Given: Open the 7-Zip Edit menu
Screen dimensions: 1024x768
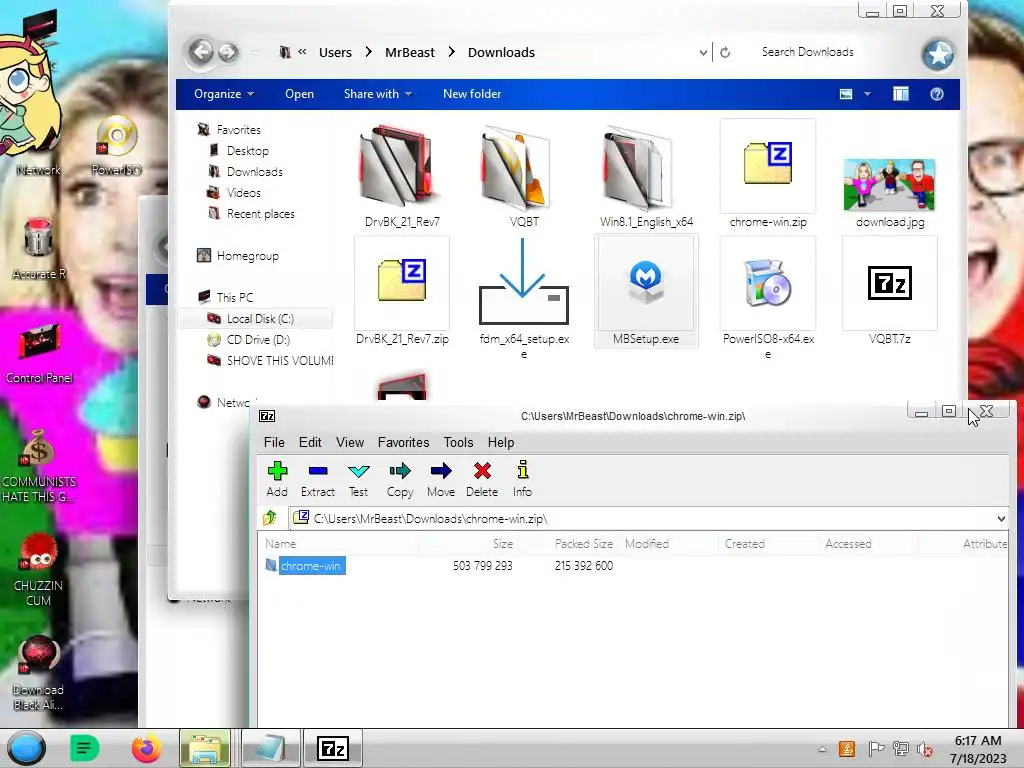Looking at the screenshot, I should (310, 442).
